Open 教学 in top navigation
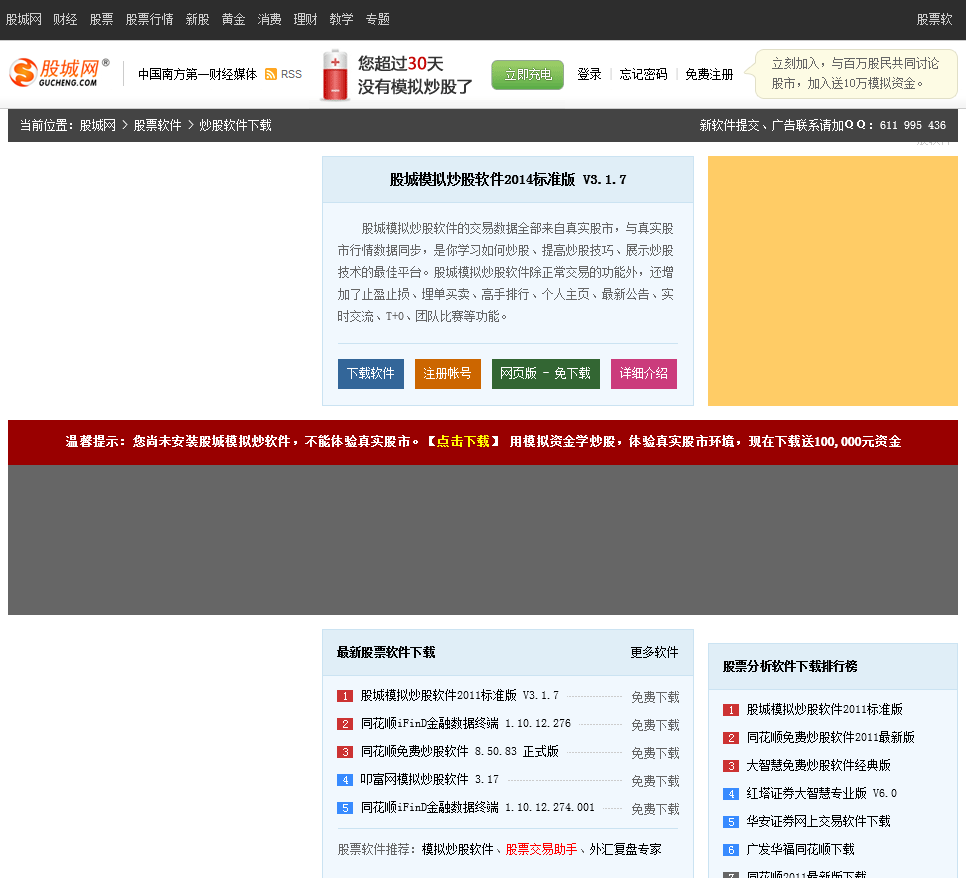This screenshot has width=966, height=878. 341,20
